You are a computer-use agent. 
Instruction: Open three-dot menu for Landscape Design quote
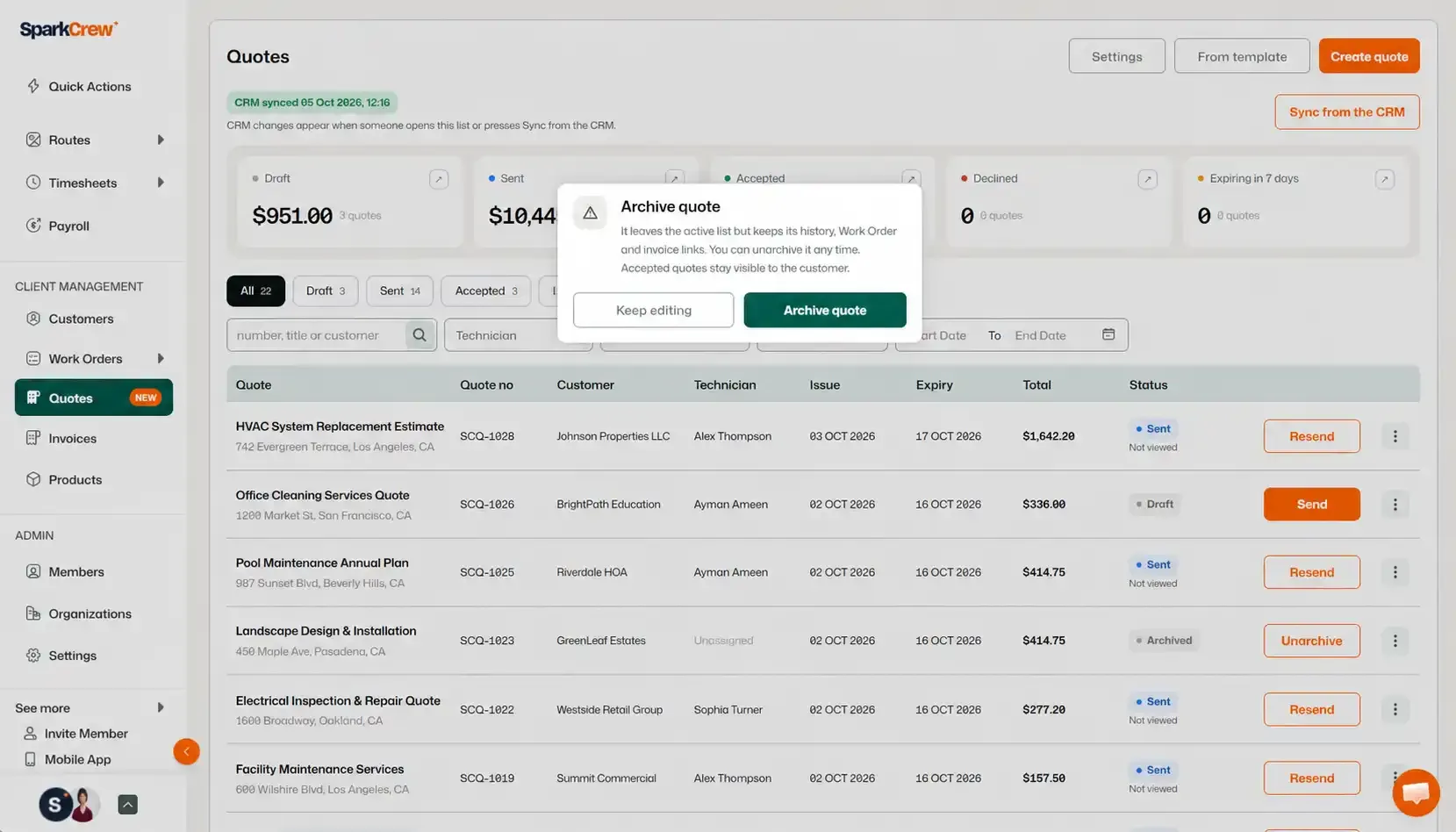1395,641
